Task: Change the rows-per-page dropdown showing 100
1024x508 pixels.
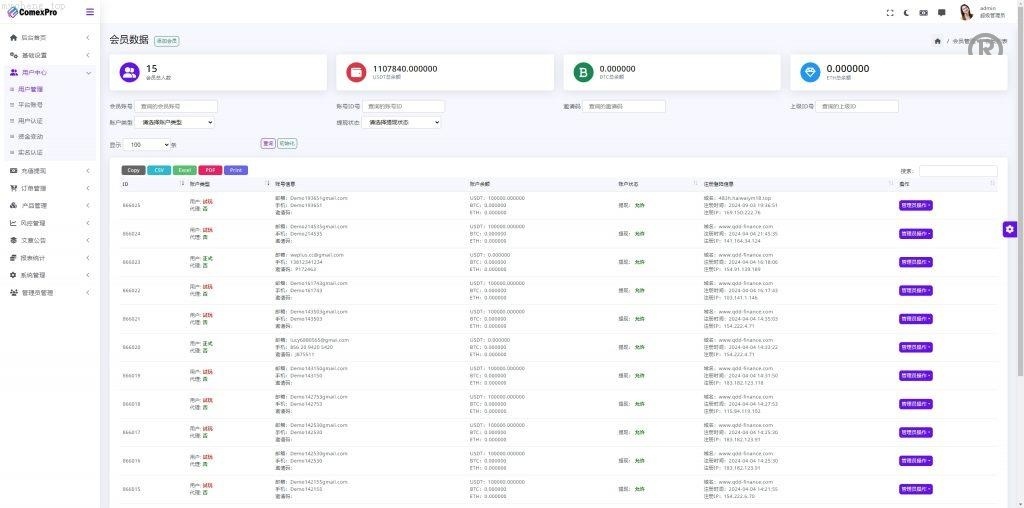Action: [148, 145]
